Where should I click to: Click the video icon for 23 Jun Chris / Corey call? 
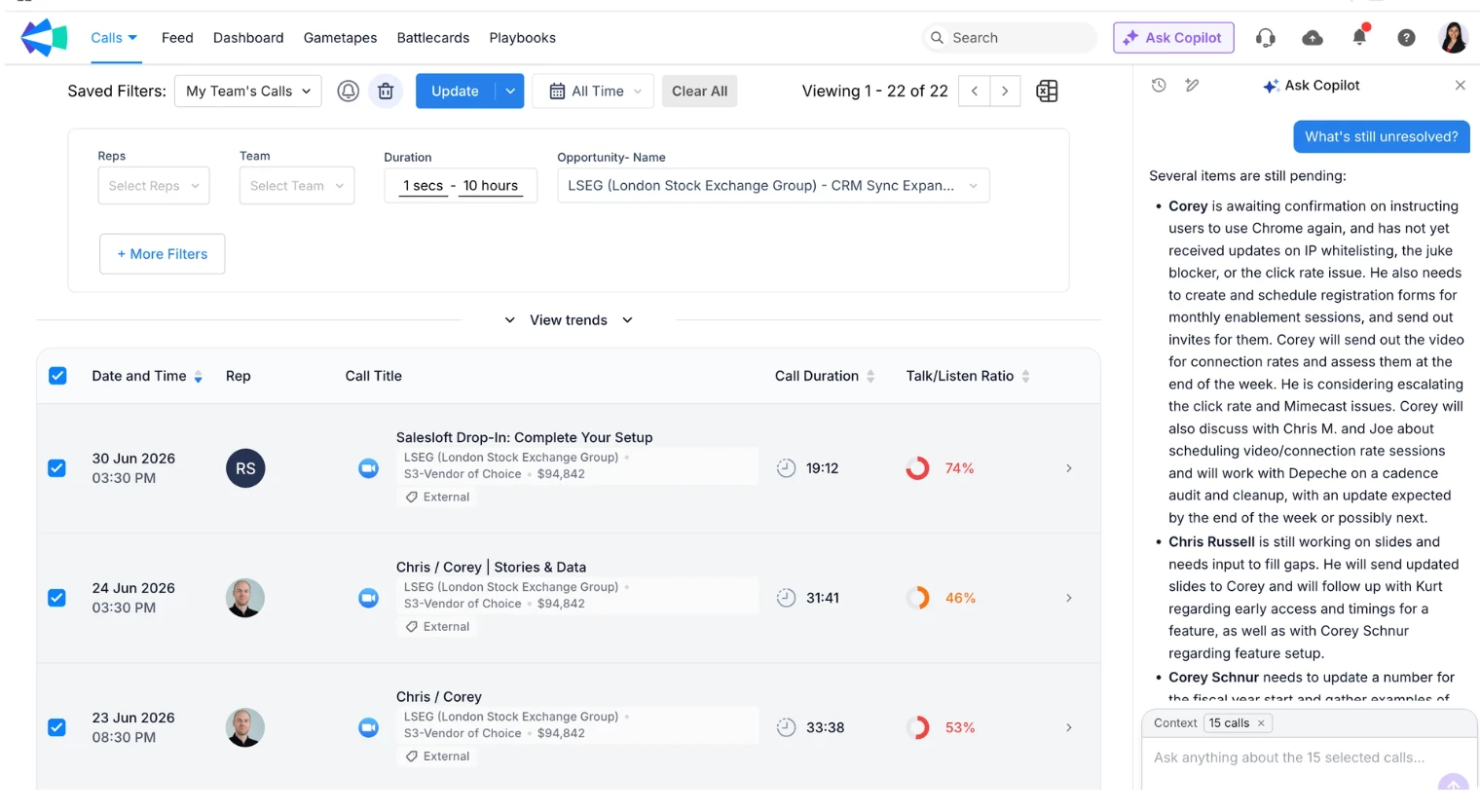(368, 727)
